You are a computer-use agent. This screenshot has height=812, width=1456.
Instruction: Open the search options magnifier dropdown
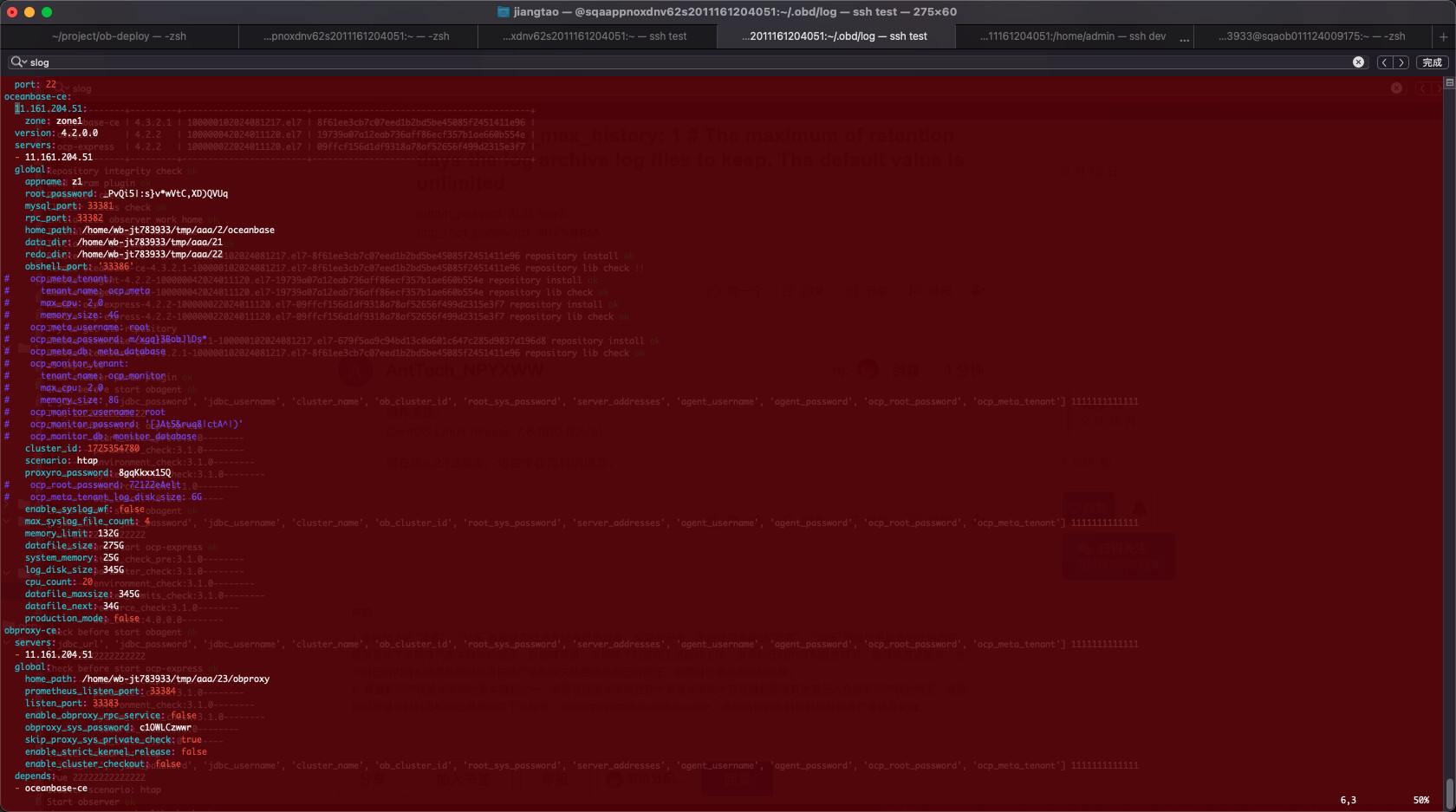pyautogui.click(x=18, y=62)
